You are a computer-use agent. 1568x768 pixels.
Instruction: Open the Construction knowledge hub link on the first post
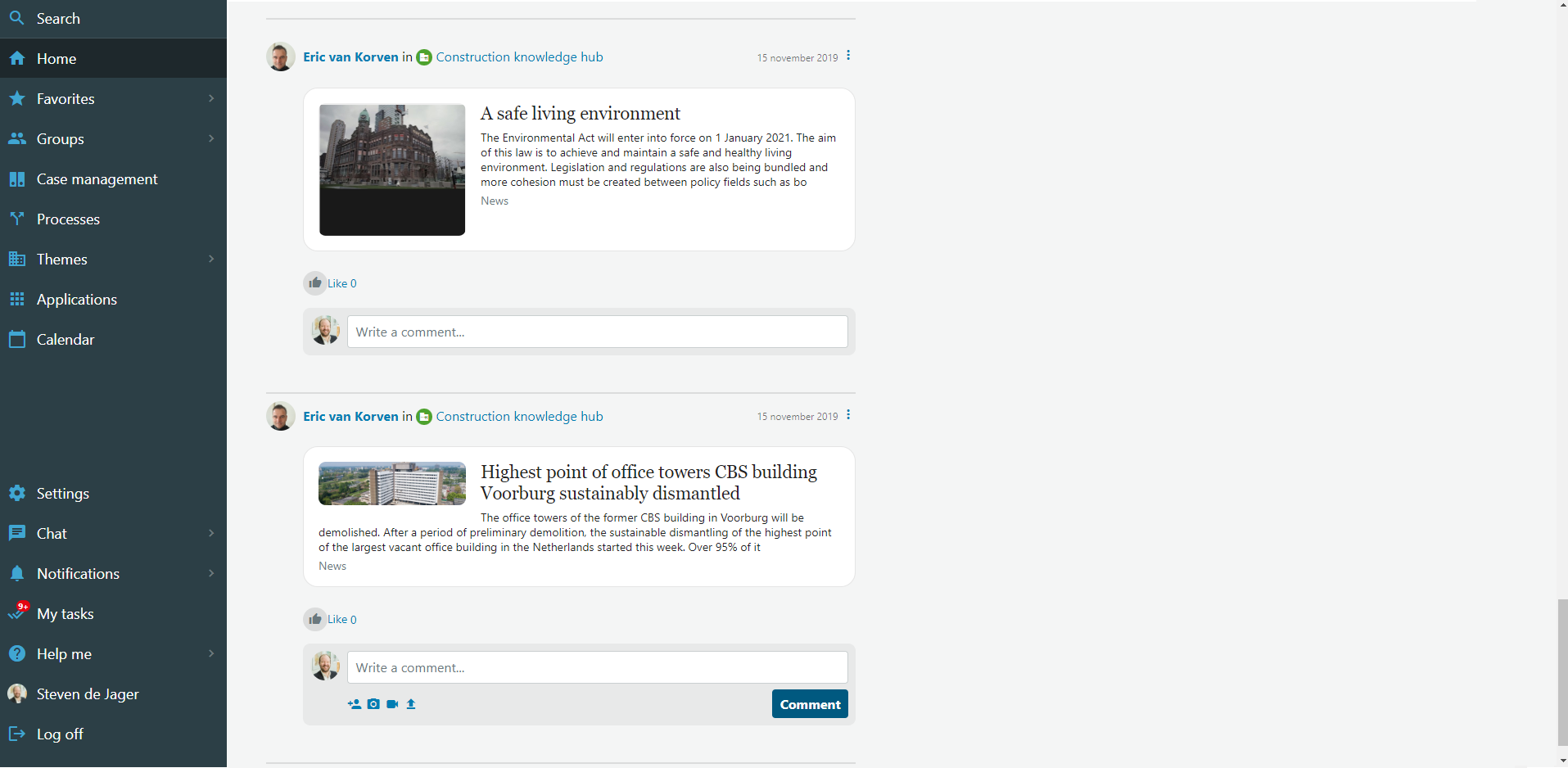(x=519, y=57)
